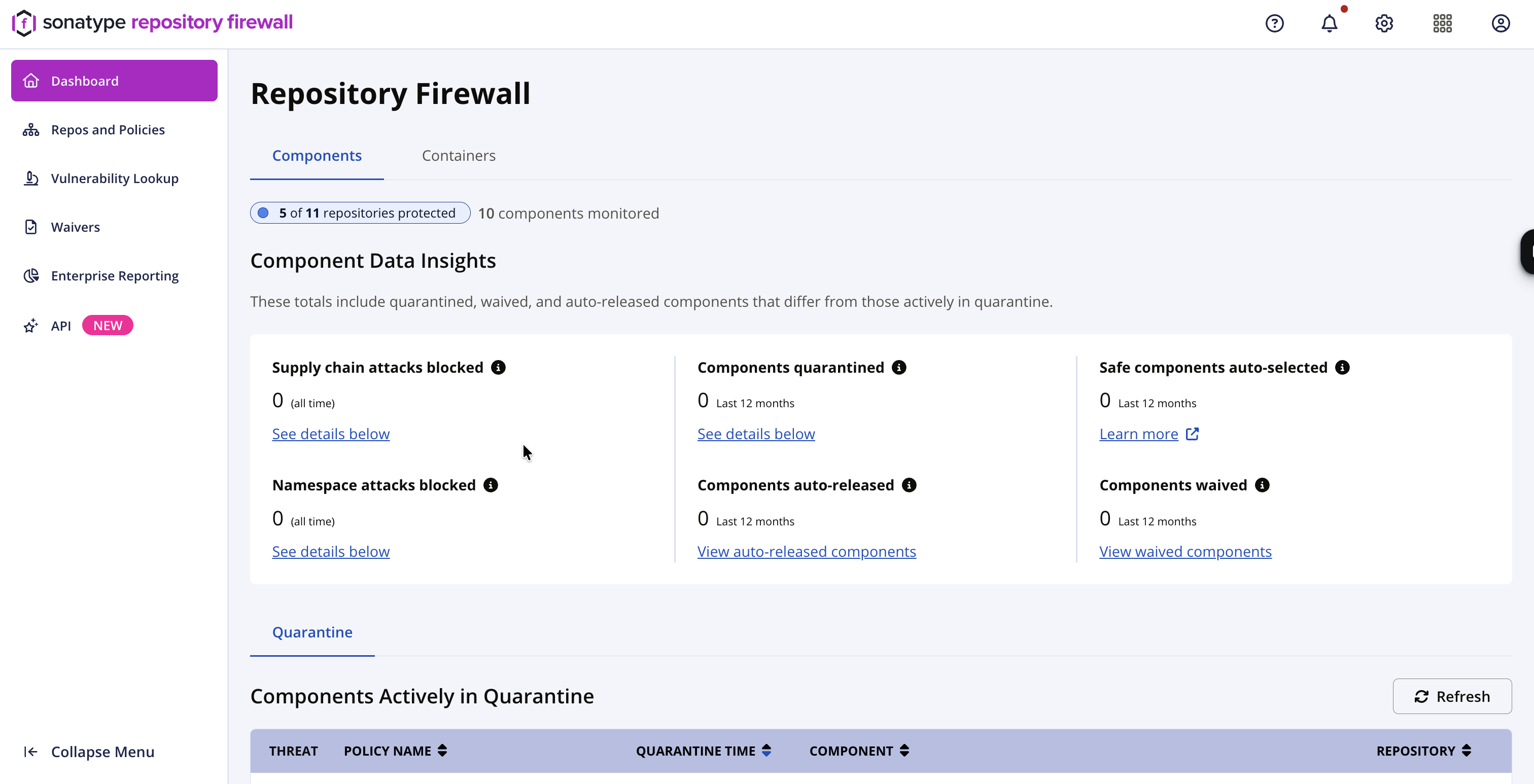Open View auto-released components link
The width and height of the screenshot is (1534, 784).
point(806,552)
